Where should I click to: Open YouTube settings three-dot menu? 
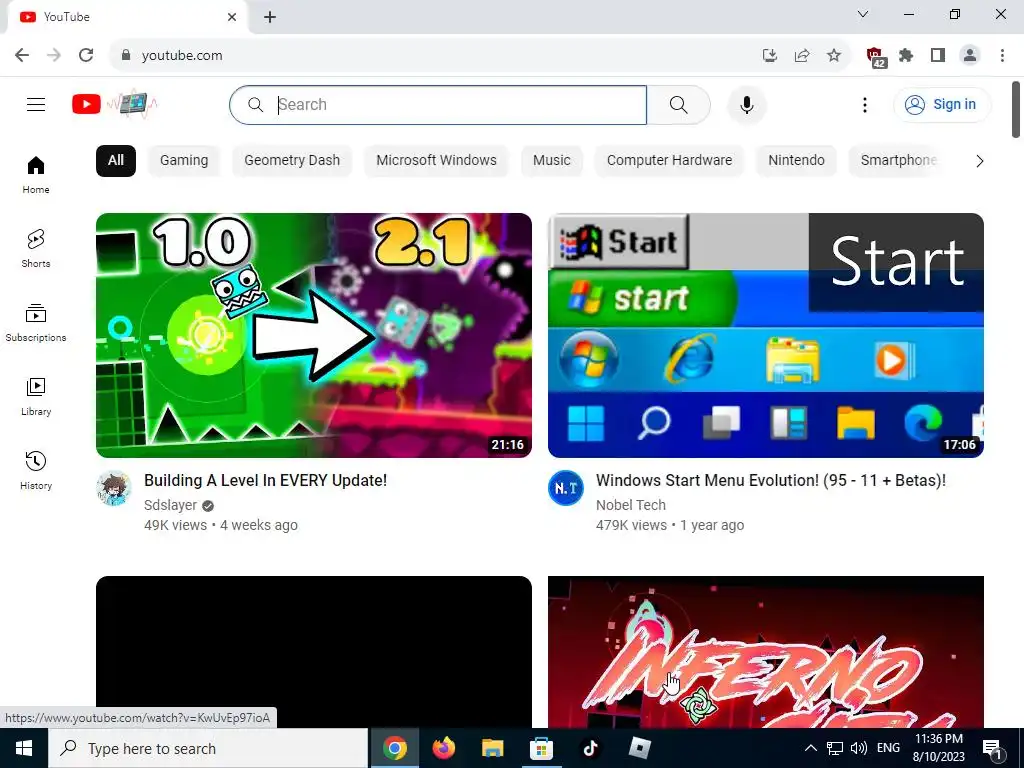click(x=865, y=104)
